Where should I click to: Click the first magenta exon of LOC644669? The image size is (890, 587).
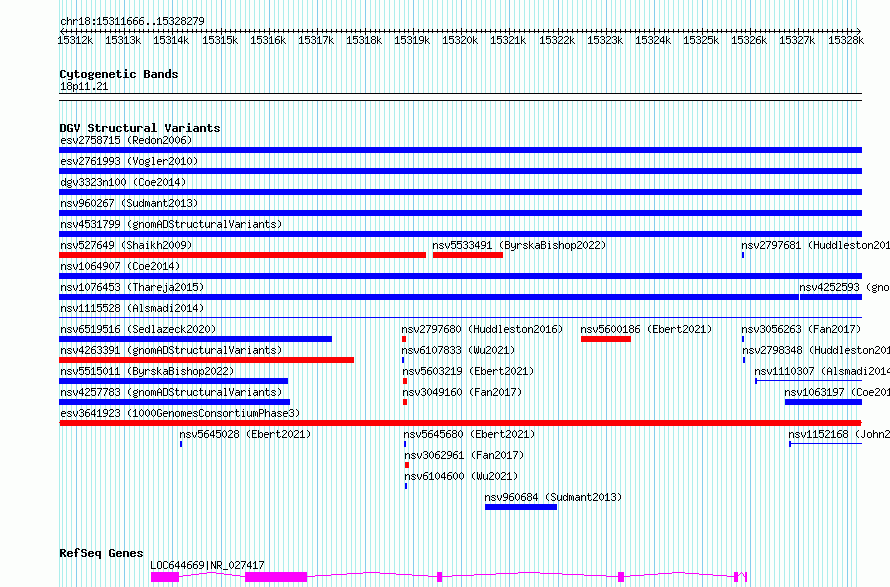[165, 577]
